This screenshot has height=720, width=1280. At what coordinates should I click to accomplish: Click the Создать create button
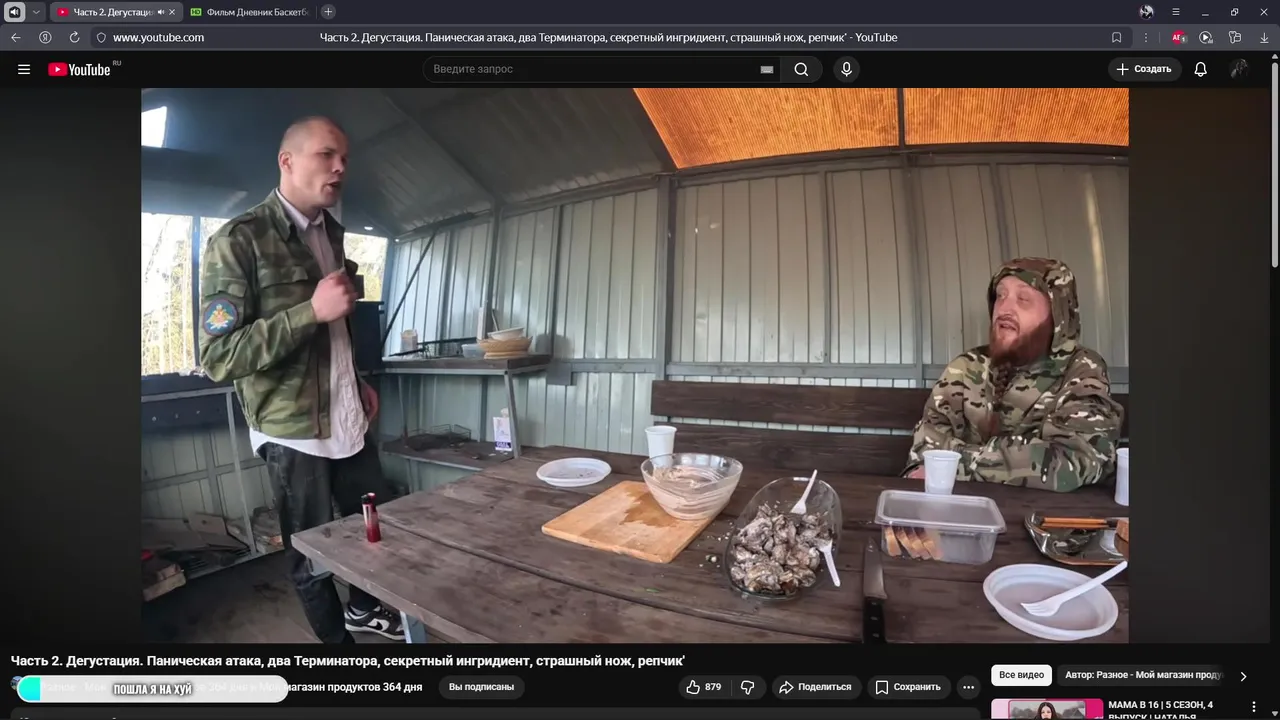[x=1144, y=69]
